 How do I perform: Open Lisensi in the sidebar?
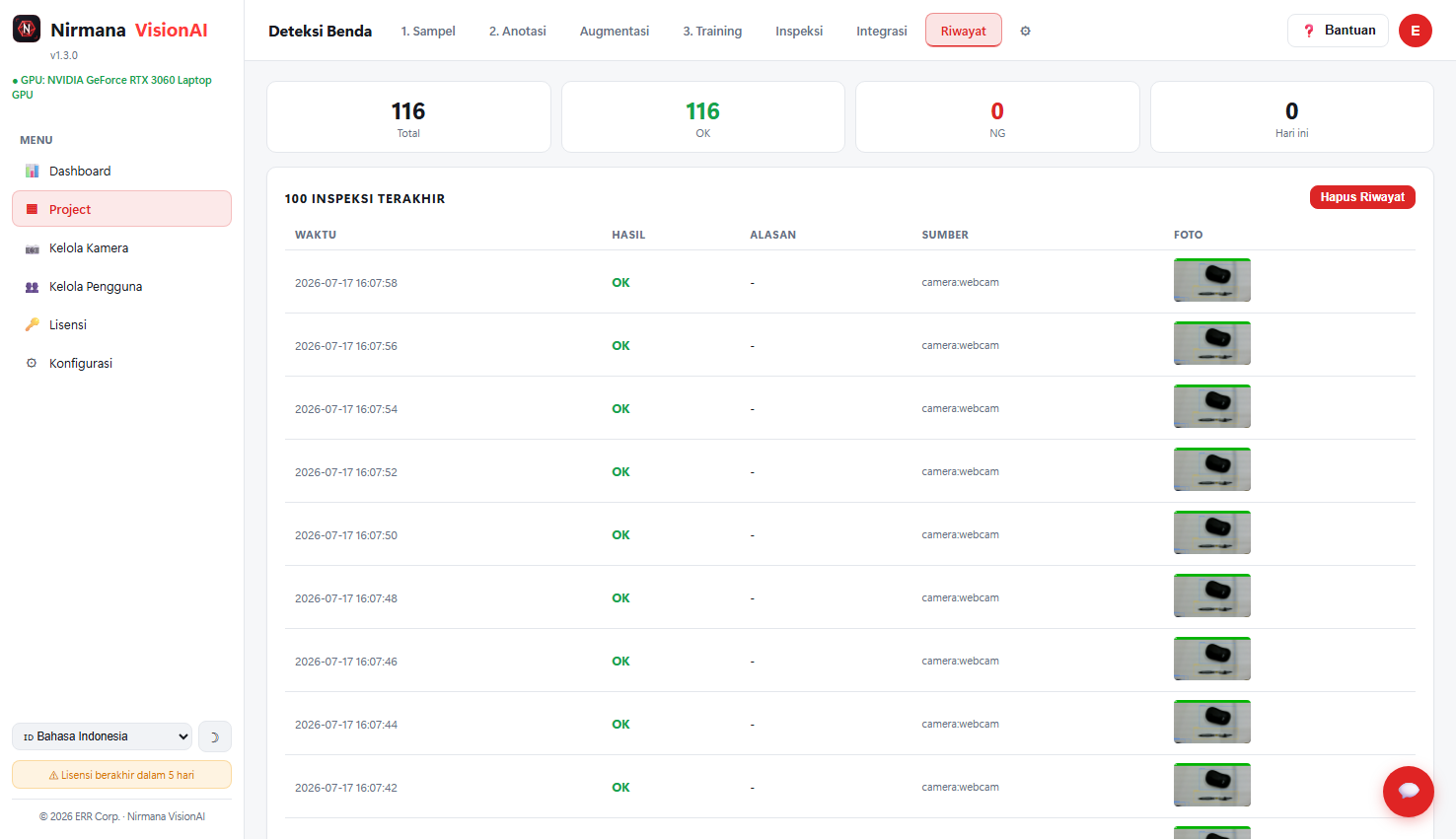[x=121, y=324]
